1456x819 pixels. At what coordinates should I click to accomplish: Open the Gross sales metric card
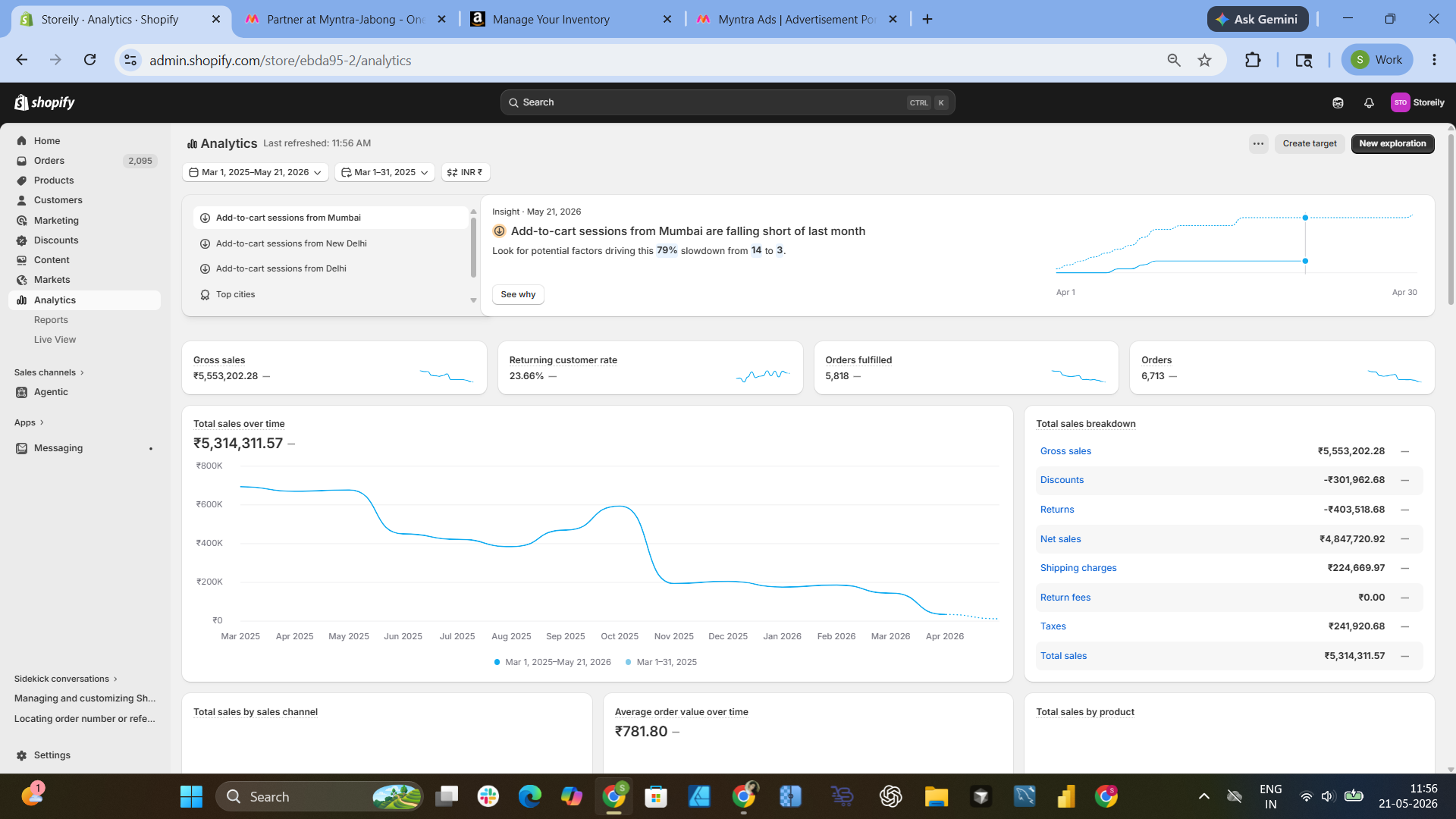click(334, 368)
